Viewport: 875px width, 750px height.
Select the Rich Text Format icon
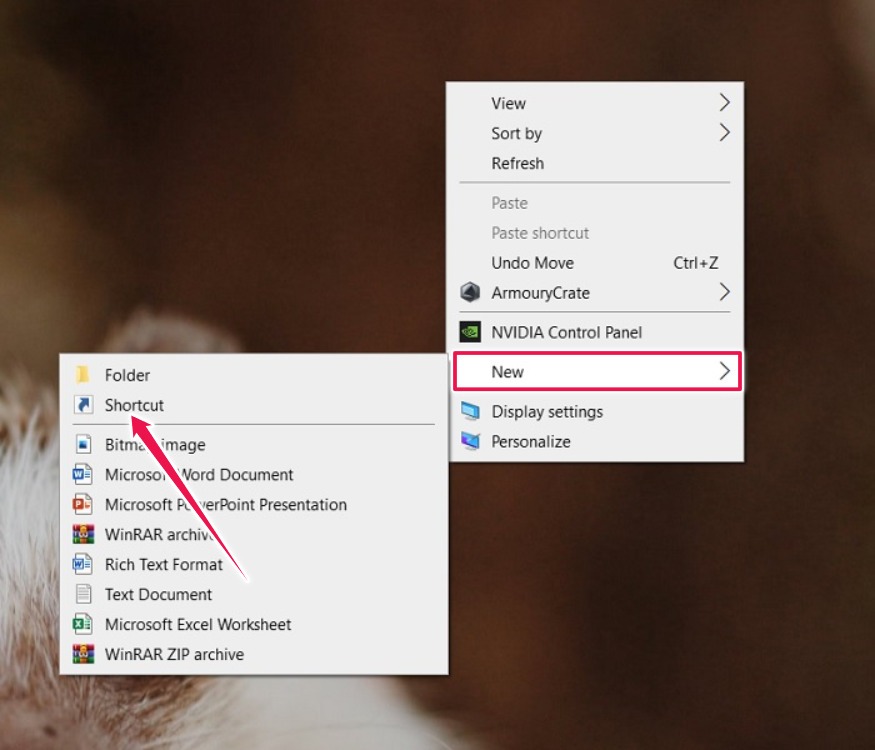82,564
